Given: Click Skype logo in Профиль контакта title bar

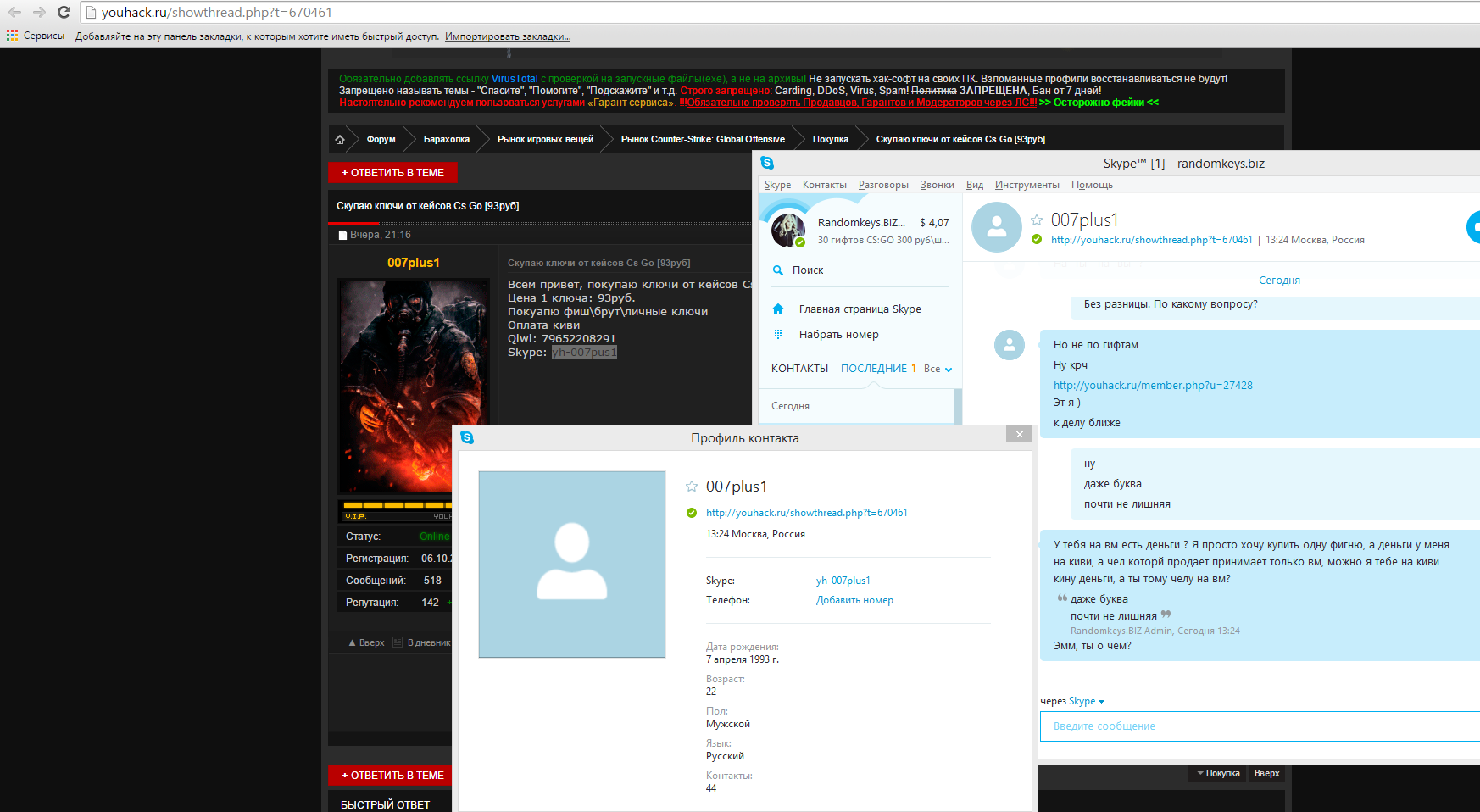Looking at the screenshot, I should click(x=467, y=437).
